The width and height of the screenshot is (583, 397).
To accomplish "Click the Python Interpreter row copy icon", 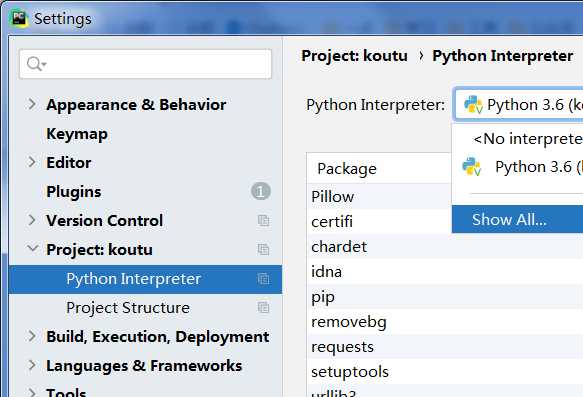I will point(263,278).
